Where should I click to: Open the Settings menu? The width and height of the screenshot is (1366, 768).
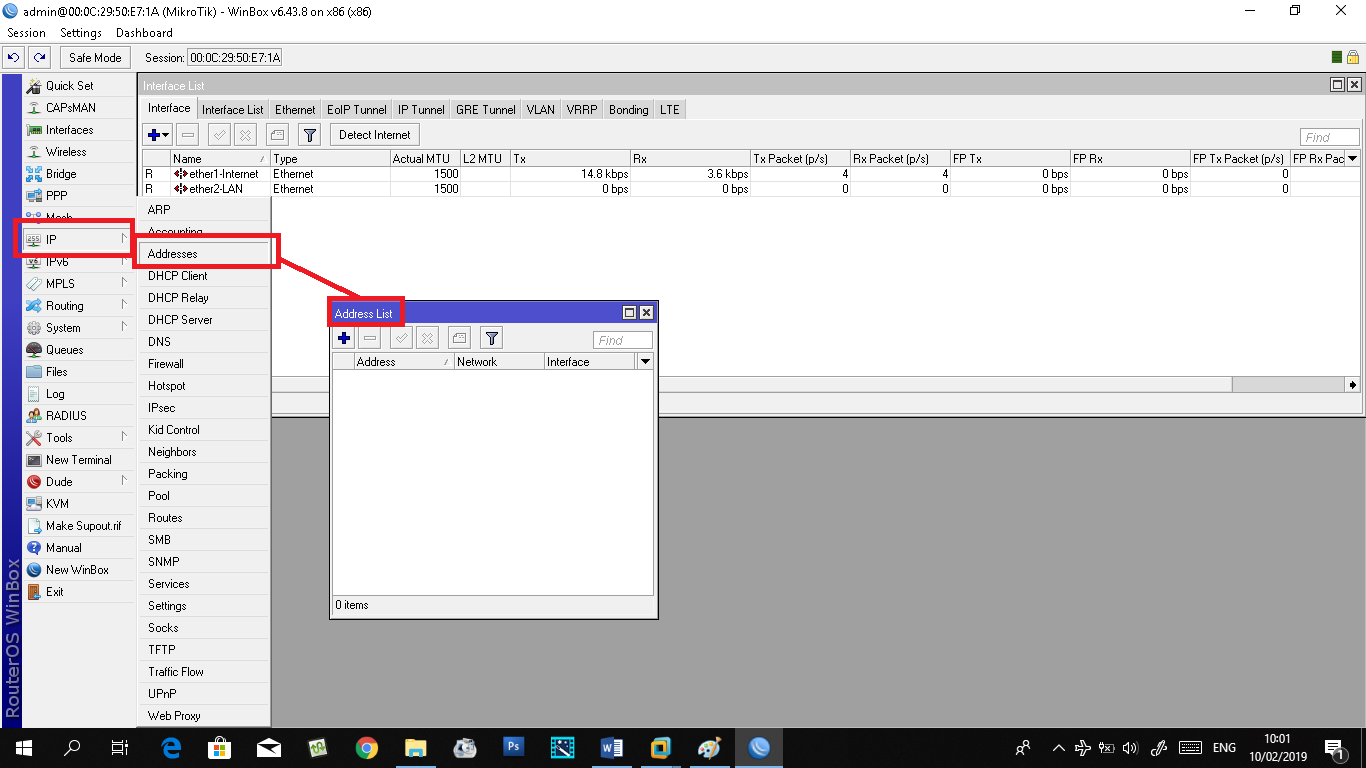coord(81,33)
